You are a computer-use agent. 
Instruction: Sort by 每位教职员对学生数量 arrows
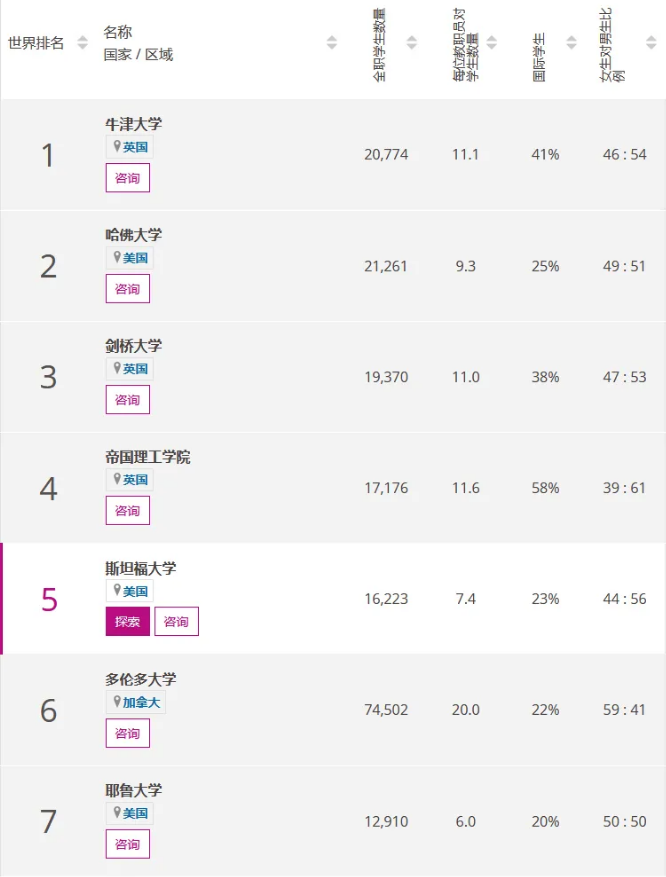(492, 43)
